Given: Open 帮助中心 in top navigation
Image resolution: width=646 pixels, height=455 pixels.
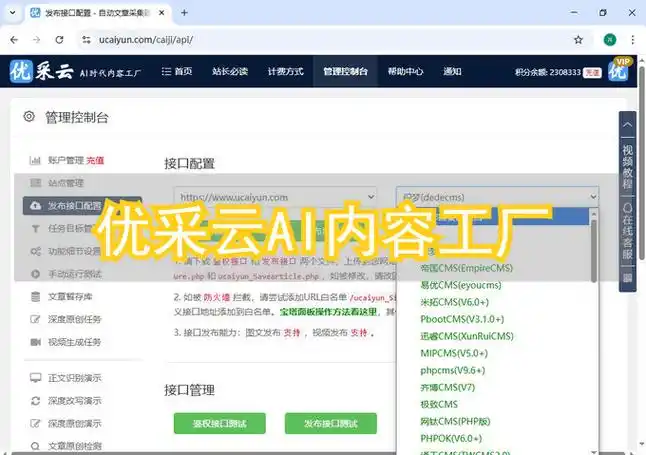Looking at the screenshot, I should coord(405,71).
